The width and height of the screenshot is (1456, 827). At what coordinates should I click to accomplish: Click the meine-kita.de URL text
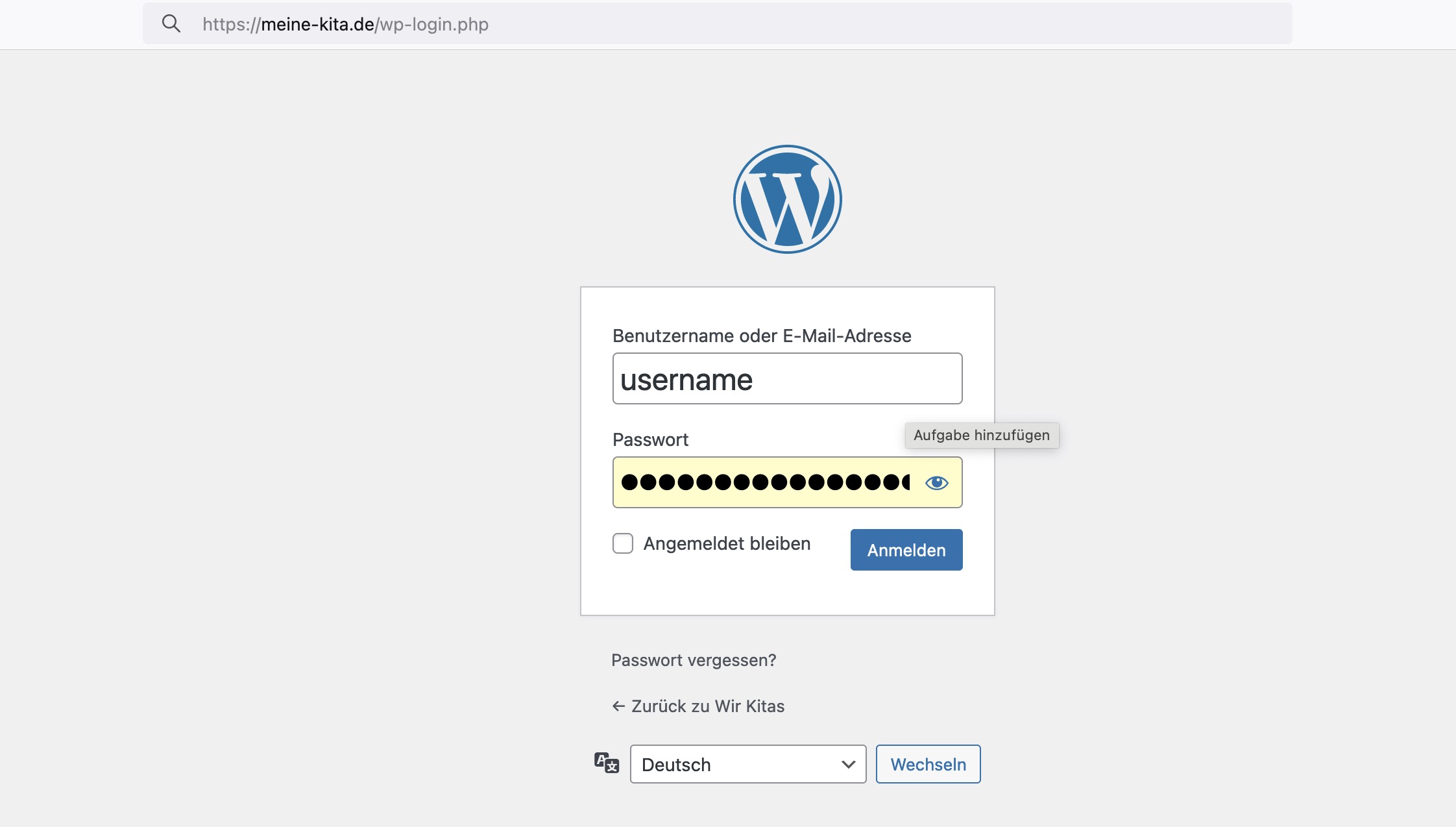point(318,25)
